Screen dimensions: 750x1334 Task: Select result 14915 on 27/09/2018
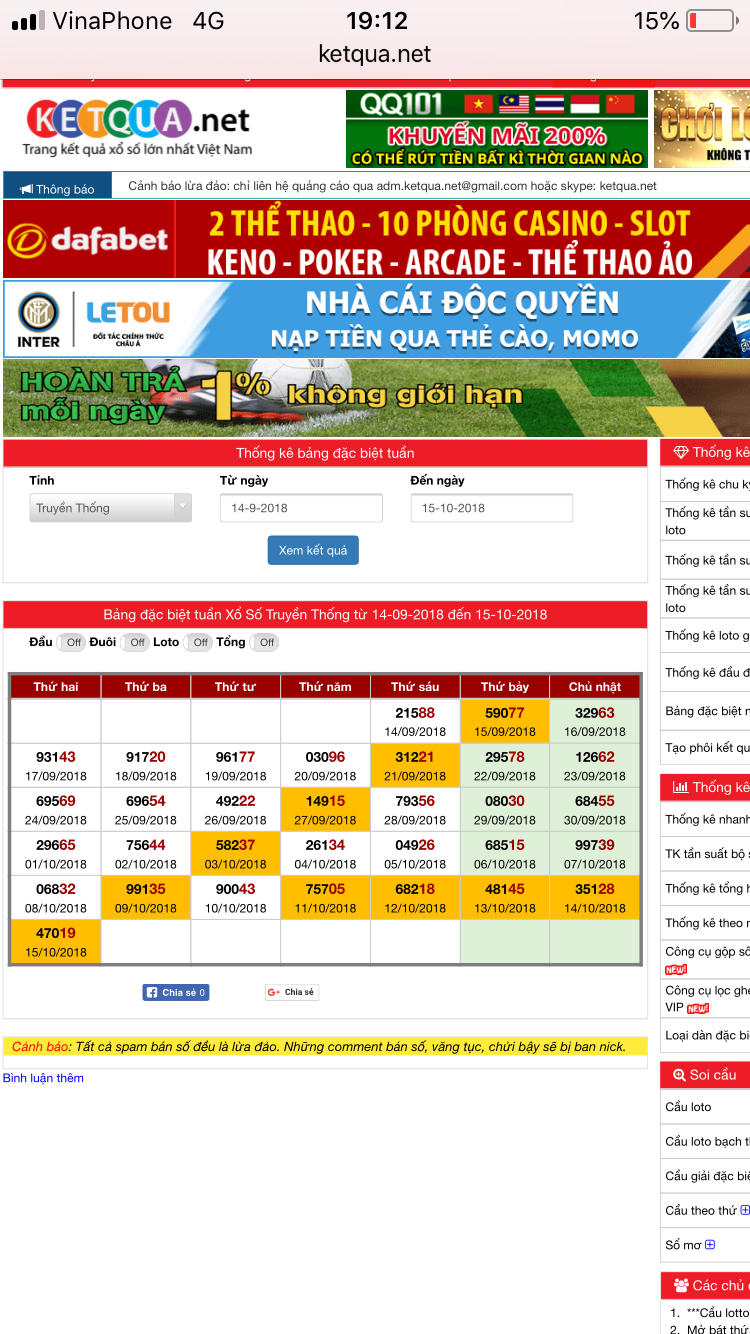point(325,809)
